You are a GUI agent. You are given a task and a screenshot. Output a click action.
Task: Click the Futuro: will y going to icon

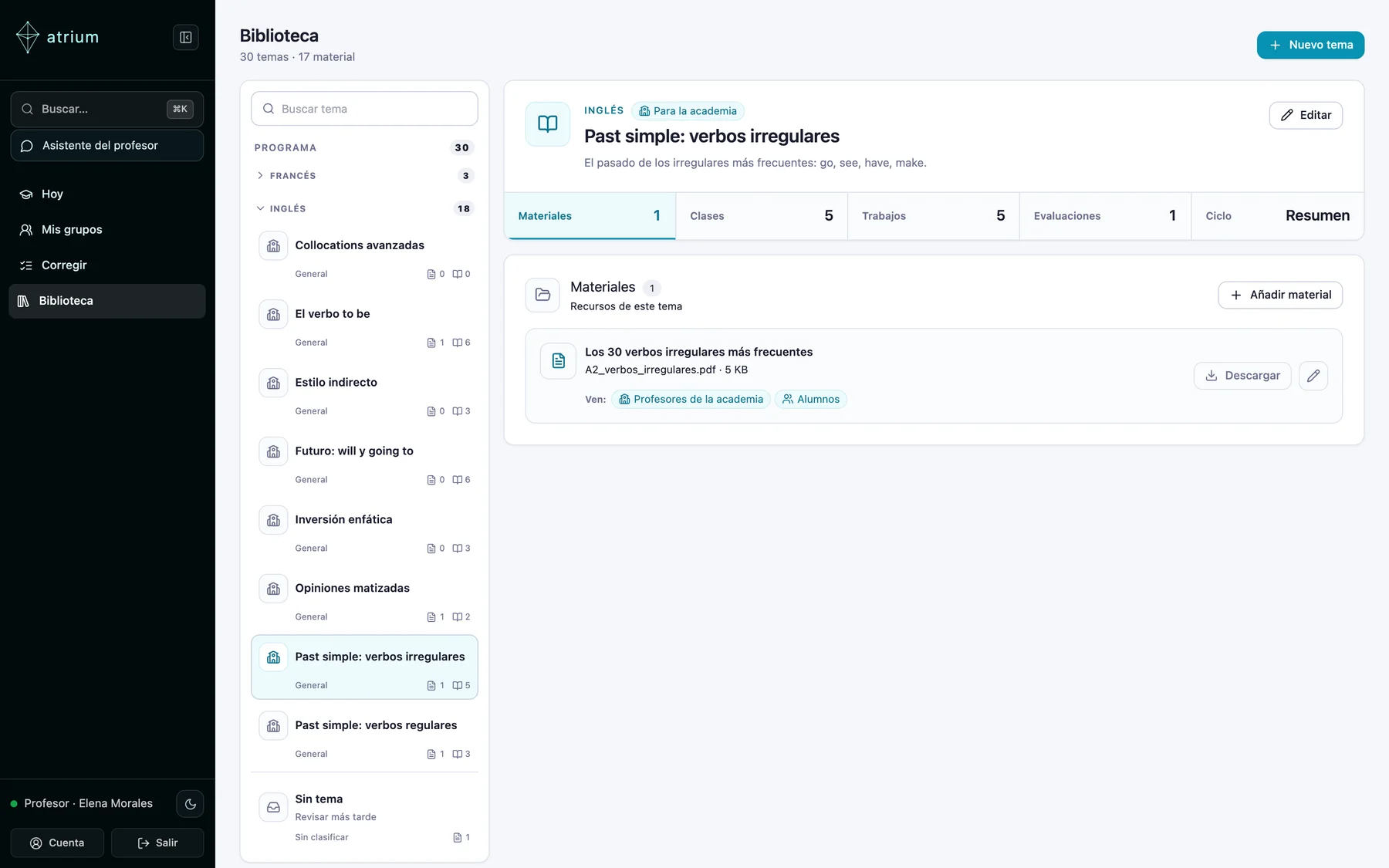273,451
